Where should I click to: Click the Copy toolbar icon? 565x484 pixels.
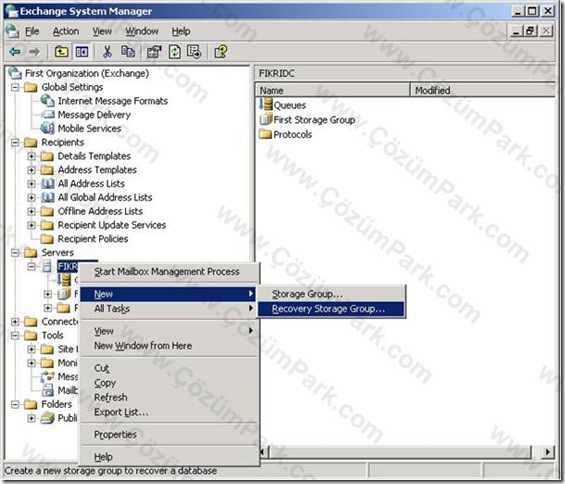pyautogui.click(x=128, y=52)
